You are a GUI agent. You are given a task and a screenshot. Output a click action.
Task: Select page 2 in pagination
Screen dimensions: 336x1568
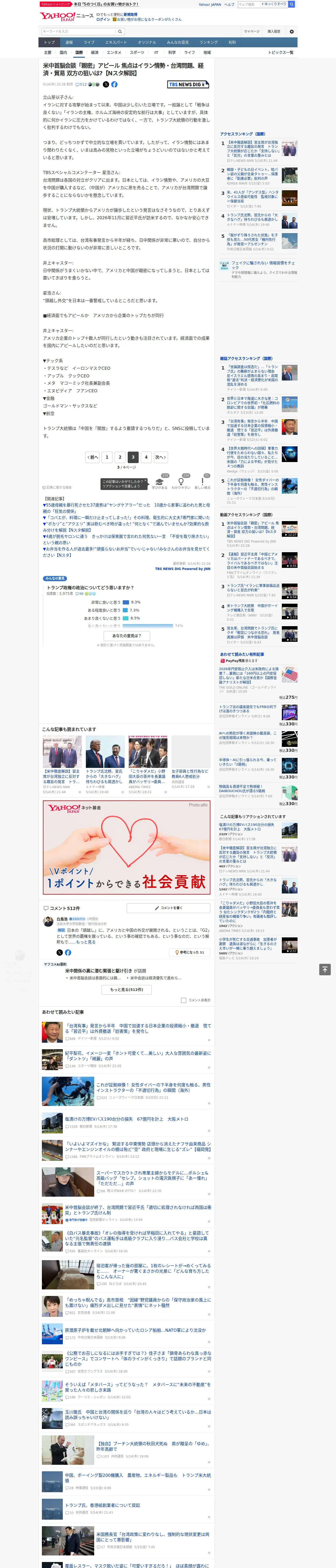tap(120, 457)
